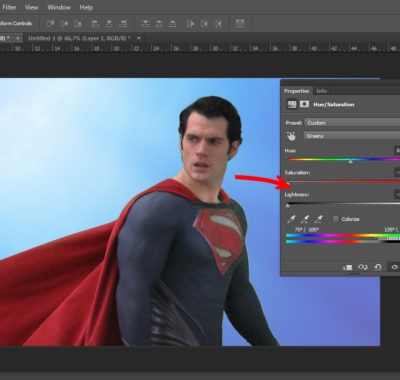Click the Distribute top edges icon
Image resolution: width=400 pixels, height=380 pixels.
145,24
